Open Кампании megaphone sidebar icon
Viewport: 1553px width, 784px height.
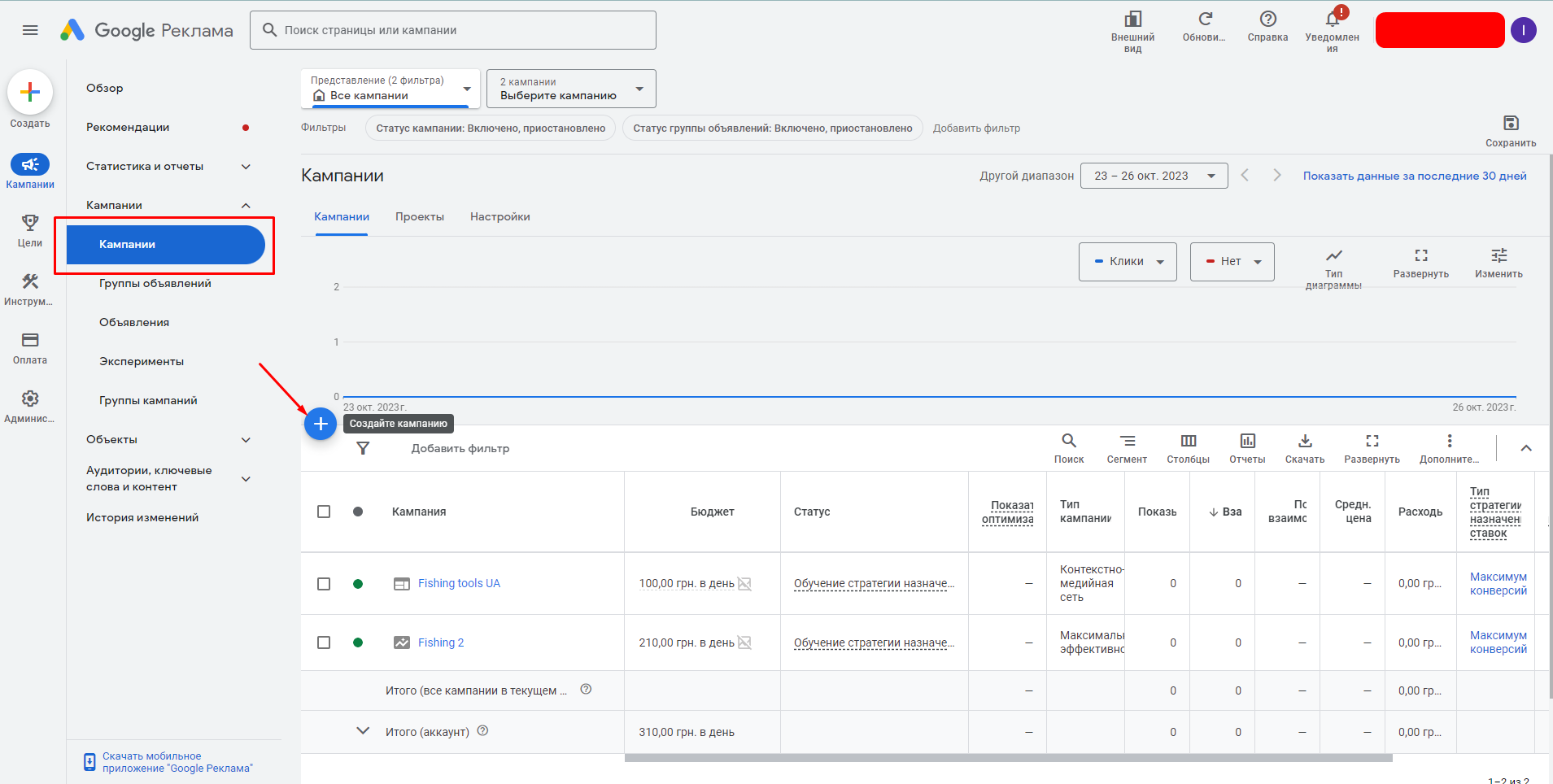(30, 164)
